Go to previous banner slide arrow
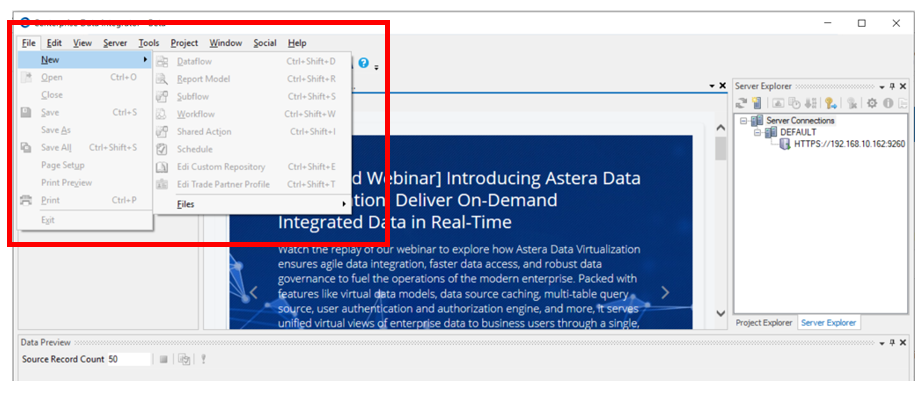922x400 pixels. 253,293
